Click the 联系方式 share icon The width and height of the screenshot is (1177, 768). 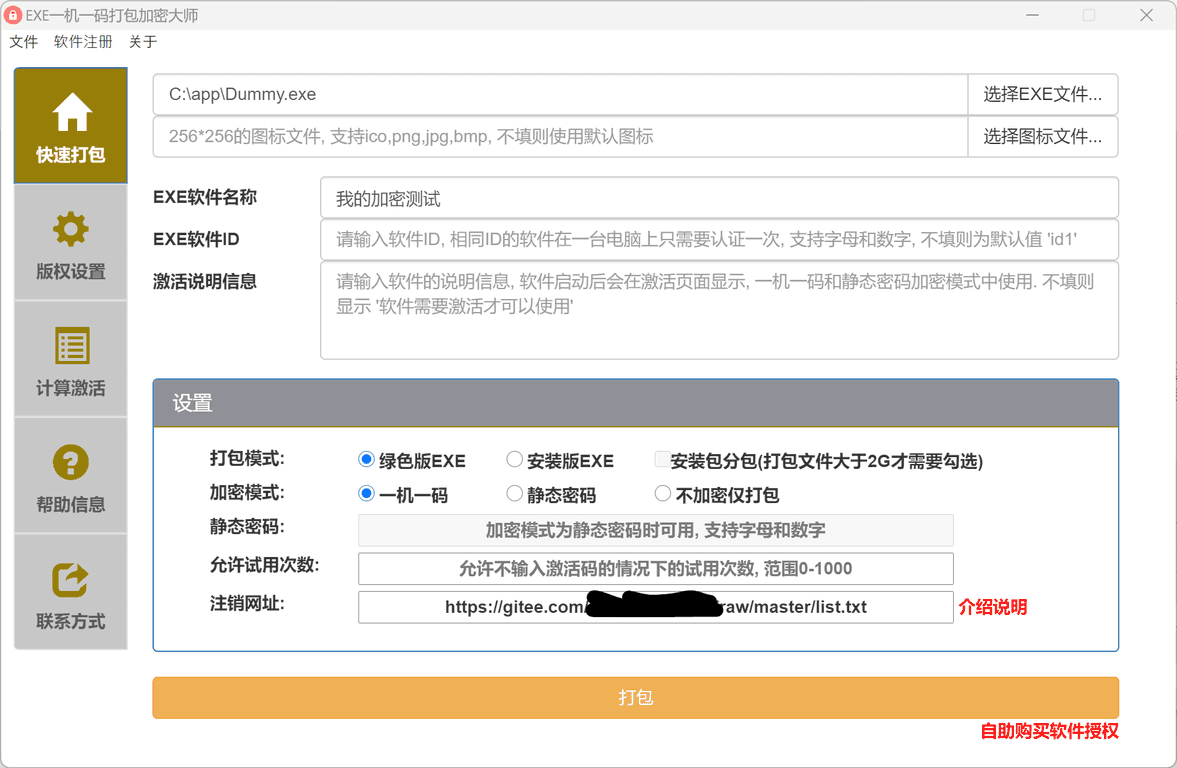coord(71,580)
